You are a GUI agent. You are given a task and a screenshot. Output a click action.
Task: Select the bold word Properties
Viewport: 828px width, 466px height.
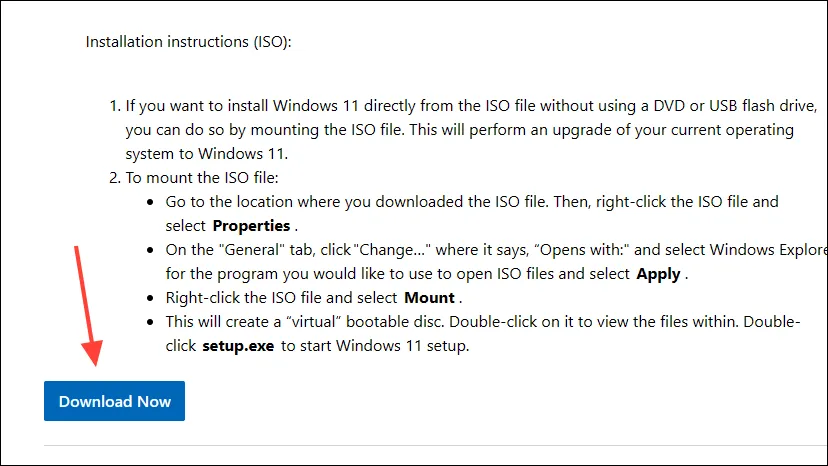coord(251,226)
